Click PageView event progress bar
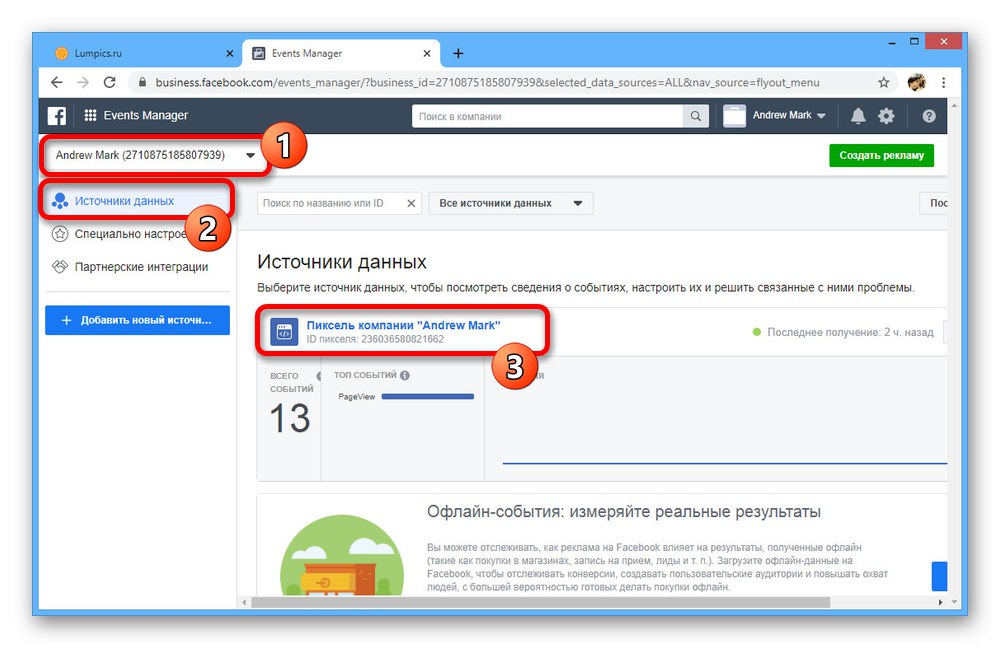1000x648 pixels. 427,397
